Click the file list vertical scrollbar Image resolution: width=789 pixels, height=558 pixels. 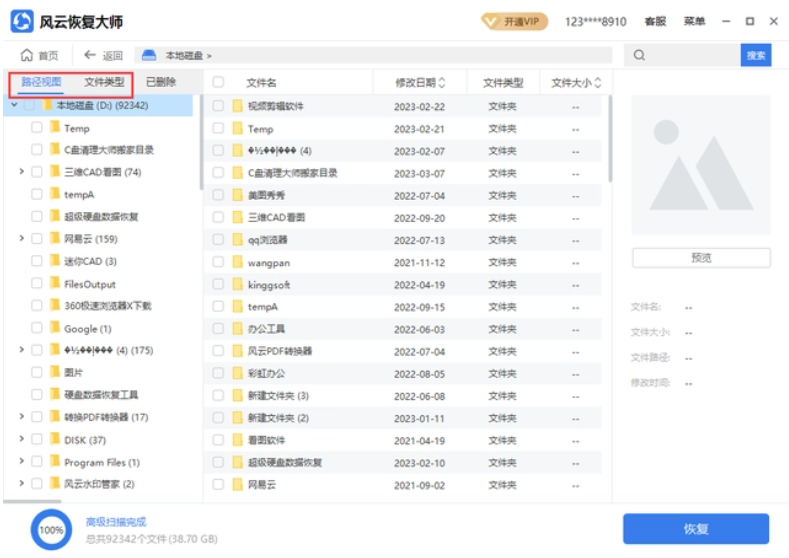coord(610,139)
